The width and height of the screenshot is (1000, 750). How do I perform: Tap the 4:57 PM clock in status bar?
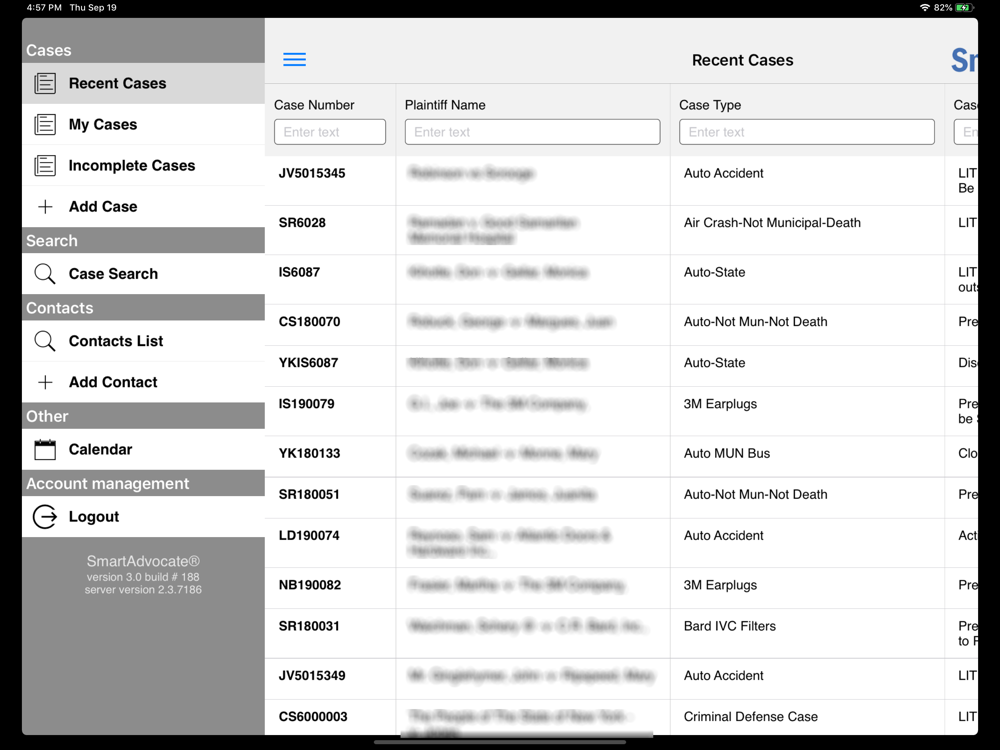click(x=44, y=8)
